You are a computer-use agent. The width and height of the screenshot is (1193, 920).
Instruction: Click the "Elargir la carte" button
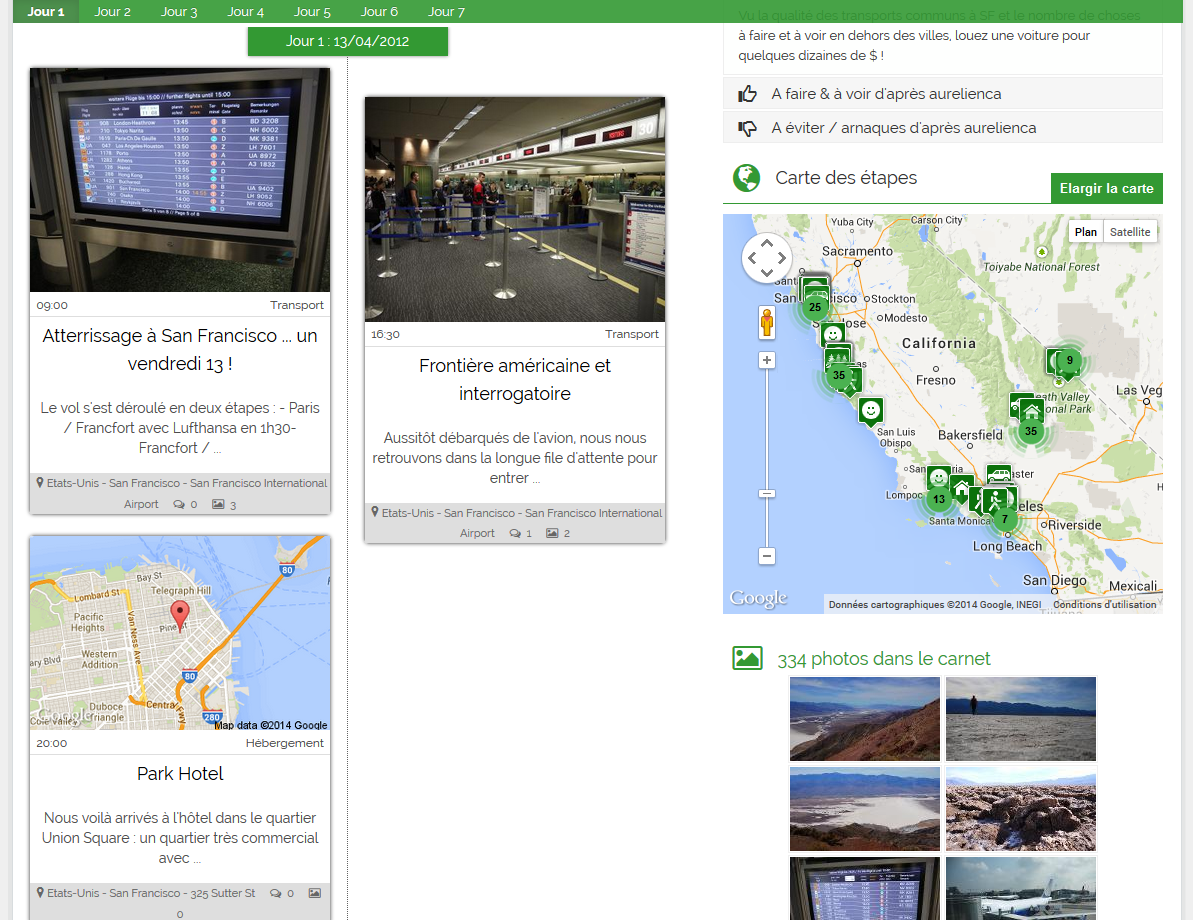point(1106,188)
